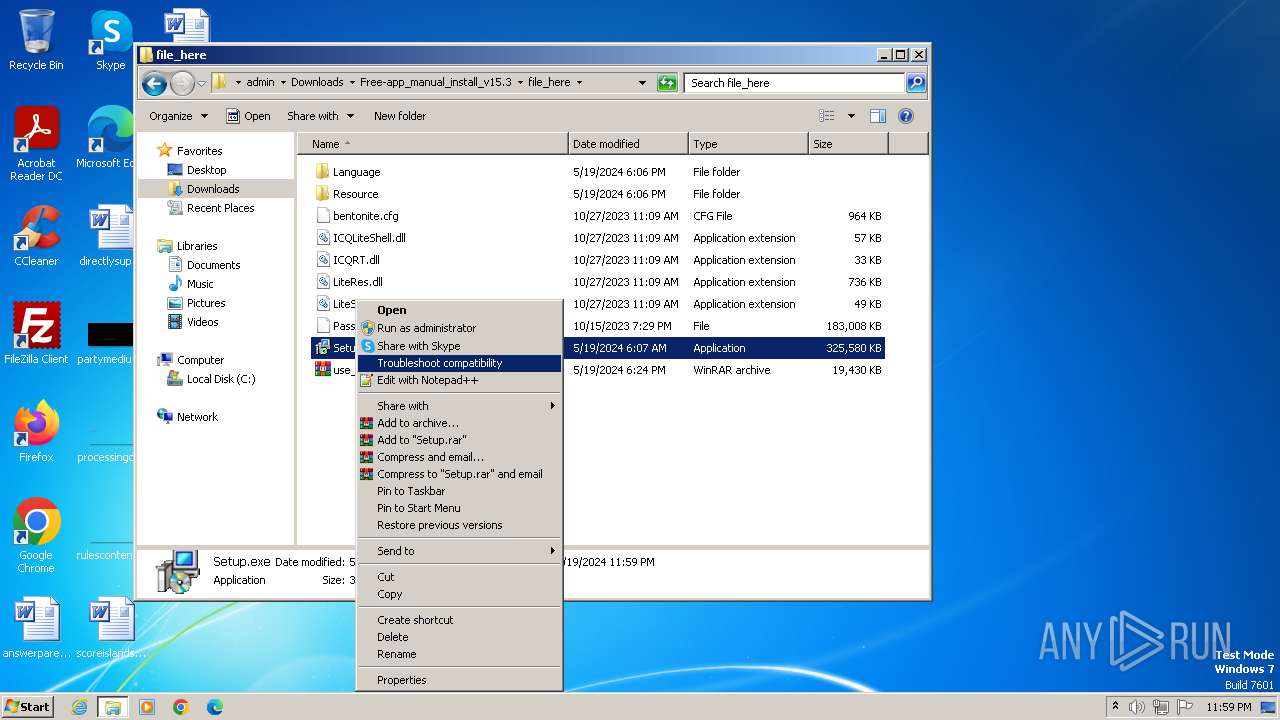Sort by Size column header
Image resolution: width=1280 pixels, height=720 pixels.
click(848, 144)
